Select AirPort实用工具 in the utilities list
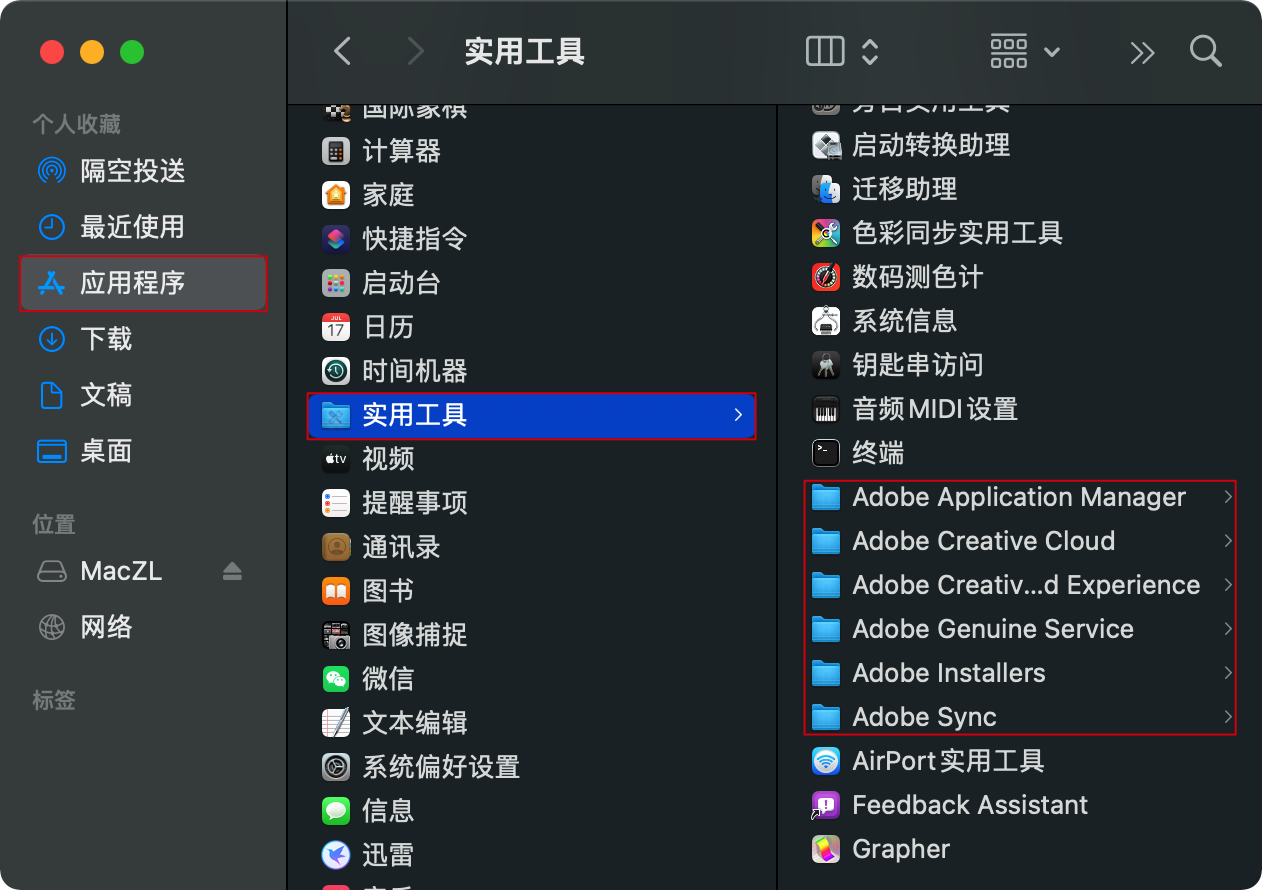Viewport: 1262px width, 890px height. pos(948,761)
